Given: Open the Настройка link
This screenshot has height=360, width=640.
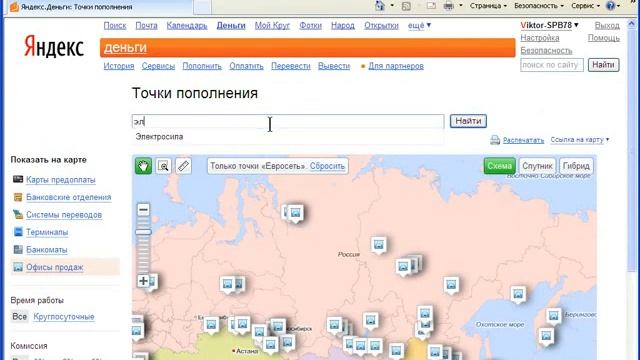Looking at the screenshot, I should 540,38.
